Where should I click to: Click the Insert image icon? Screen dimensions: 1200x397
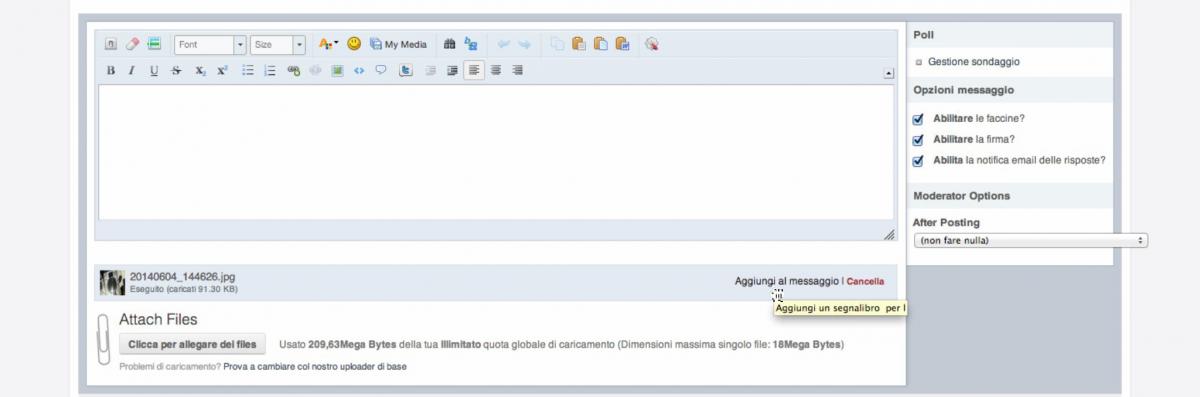[337, 71]
